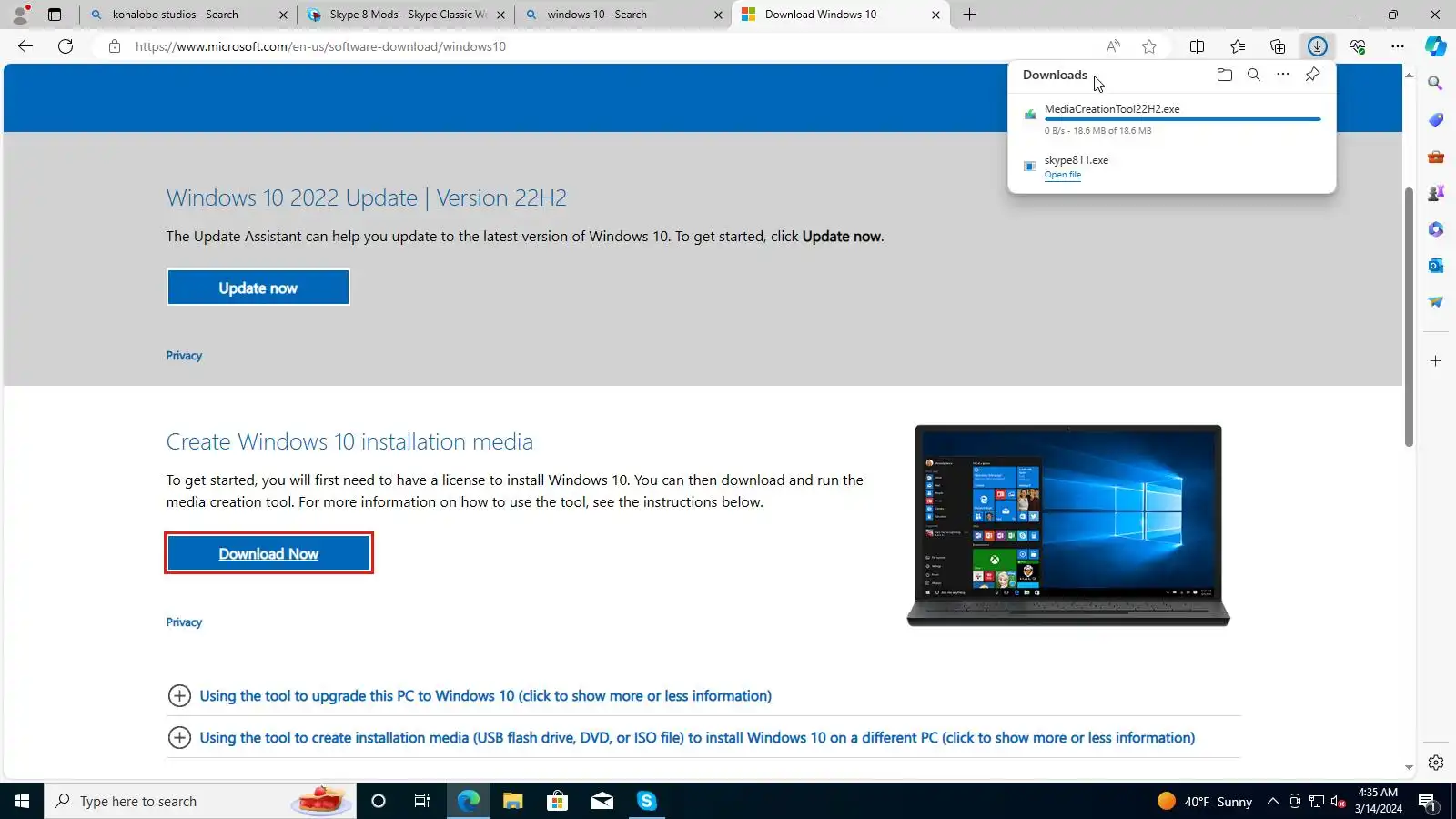Open Skype from the taskbar
This screenshot has height=819, width=1456.
pyautogui.click(x=646, y=801)
